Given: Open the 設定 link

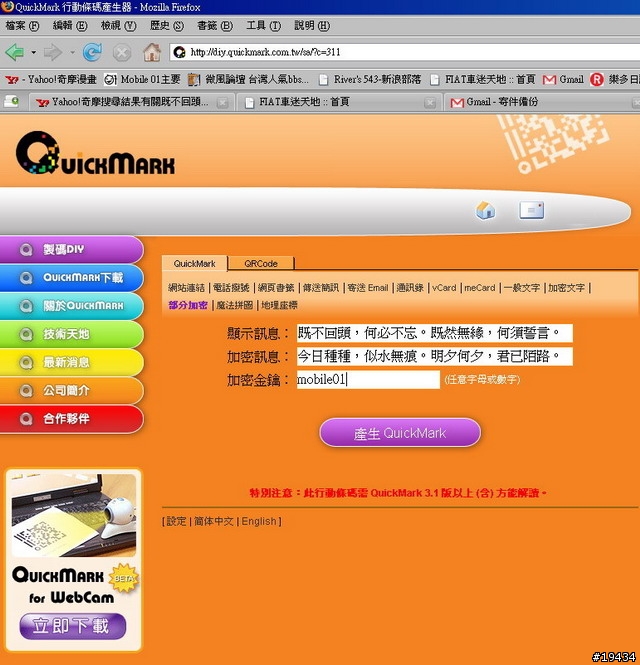Looking at the screenshot, I should pos(176,521).
